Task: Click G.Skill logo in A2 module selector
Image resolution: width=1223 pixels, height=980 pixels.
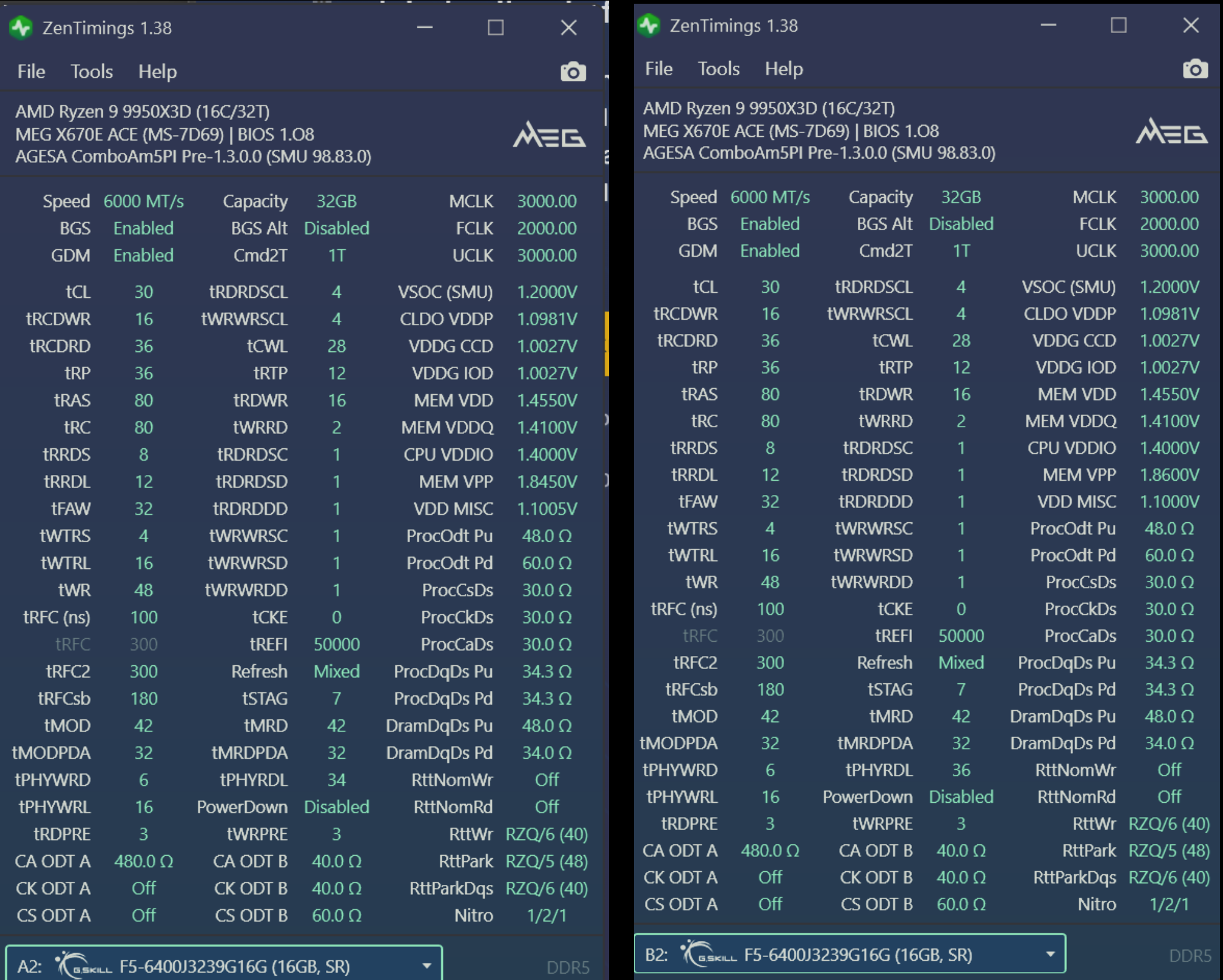Action: 83,966
